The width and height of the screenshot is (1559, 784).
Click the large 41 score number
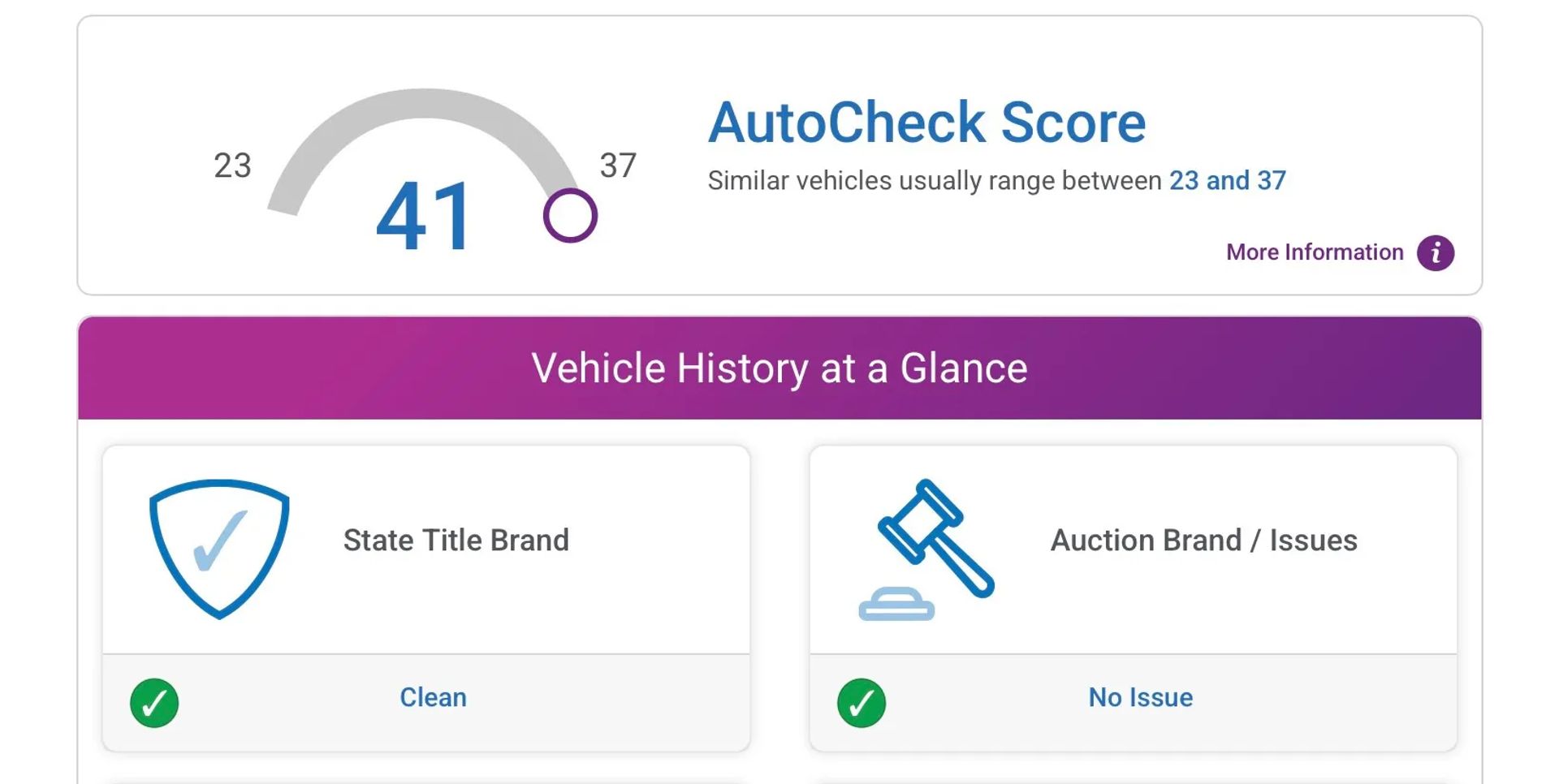click(424, 217)
